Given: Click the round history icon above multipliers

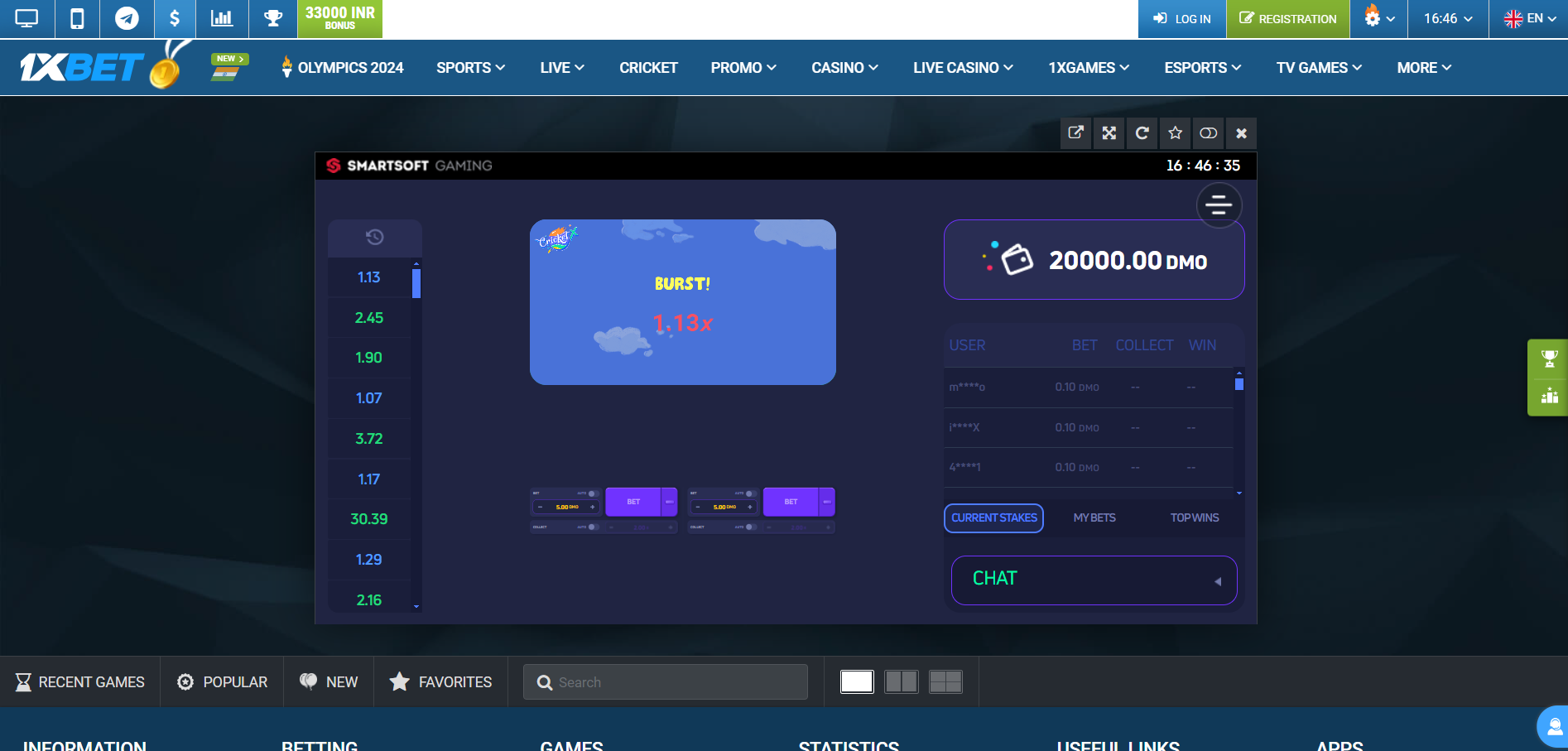Looking at the screenshot, I should click(x=374, y=238).
